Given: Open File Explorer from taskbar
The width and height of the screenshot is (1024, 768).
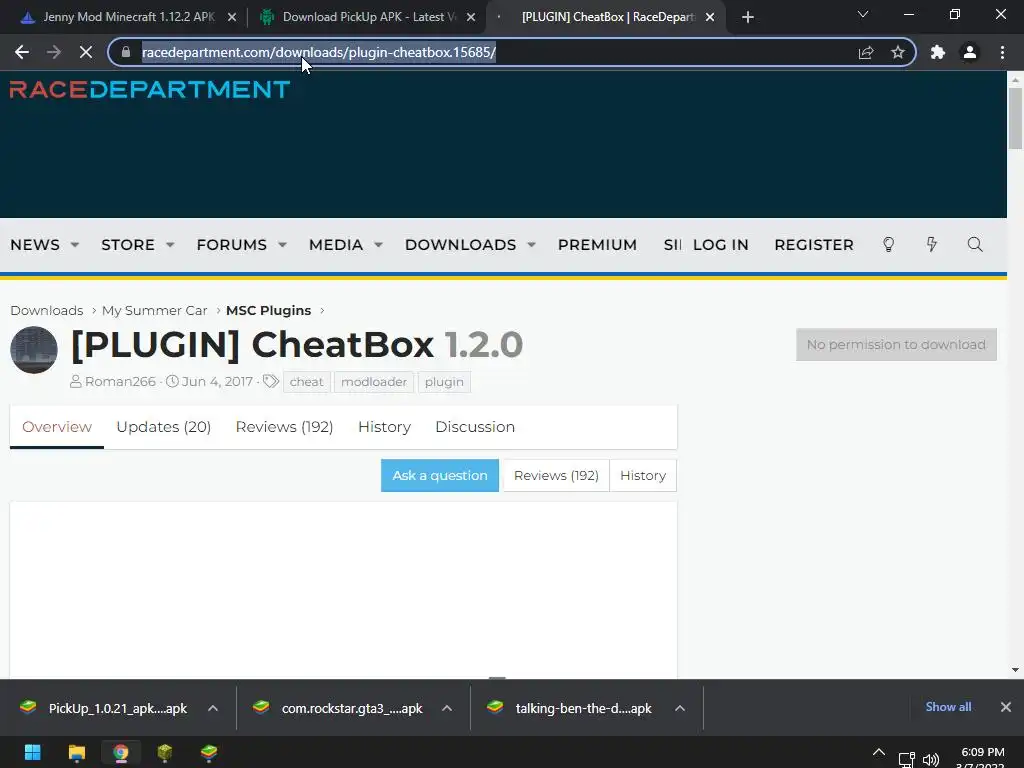Looking at the screenshot, I should click(76, 752).
